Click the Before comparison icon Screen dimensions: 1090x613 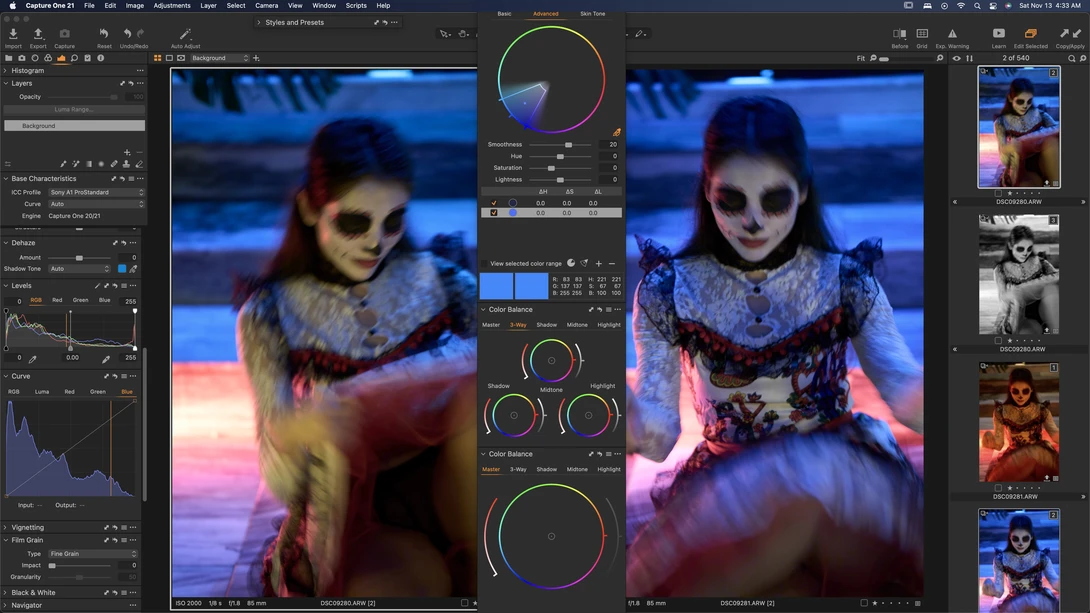(900, 33)
